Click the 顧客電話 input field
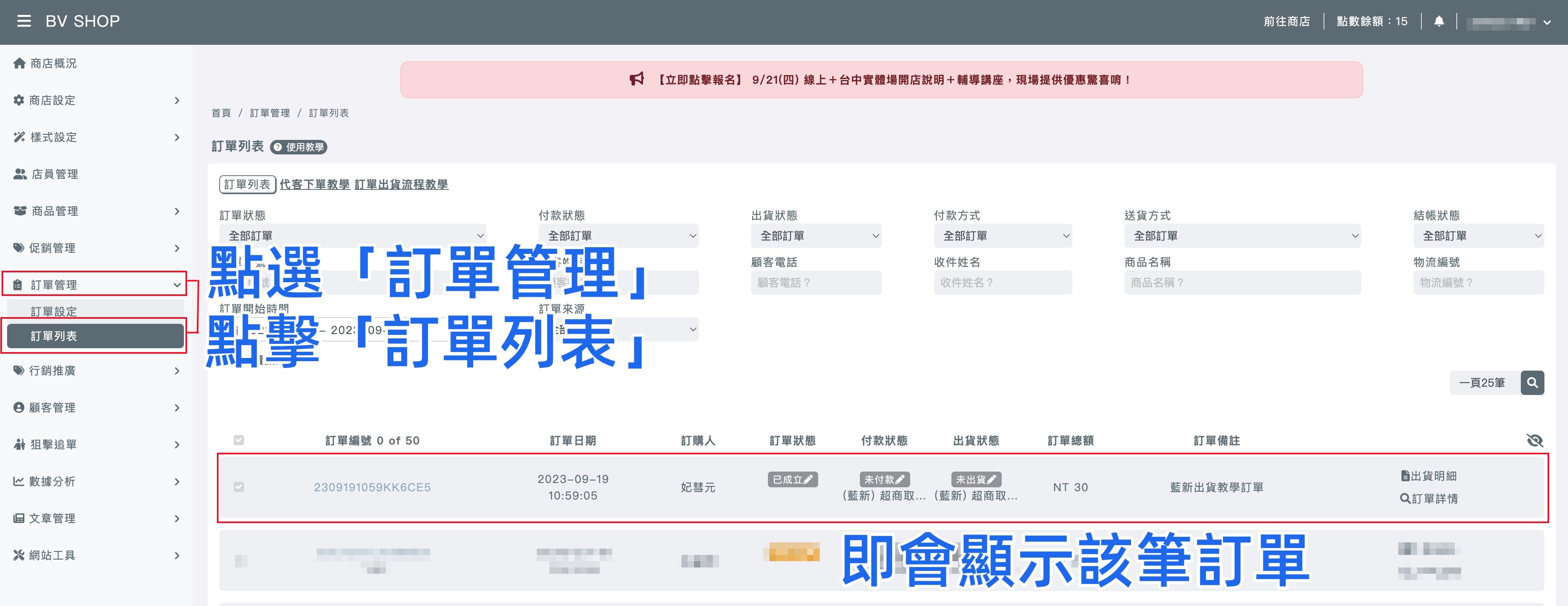The image size is (1568, 606). pos(816,282)
